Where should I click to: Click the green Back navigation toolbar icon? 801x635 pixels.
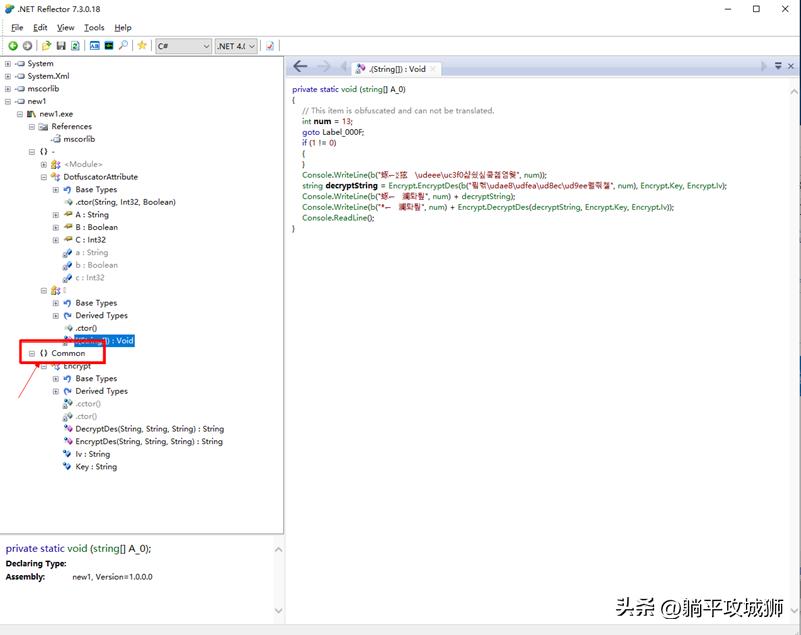(x=13, y=46)
